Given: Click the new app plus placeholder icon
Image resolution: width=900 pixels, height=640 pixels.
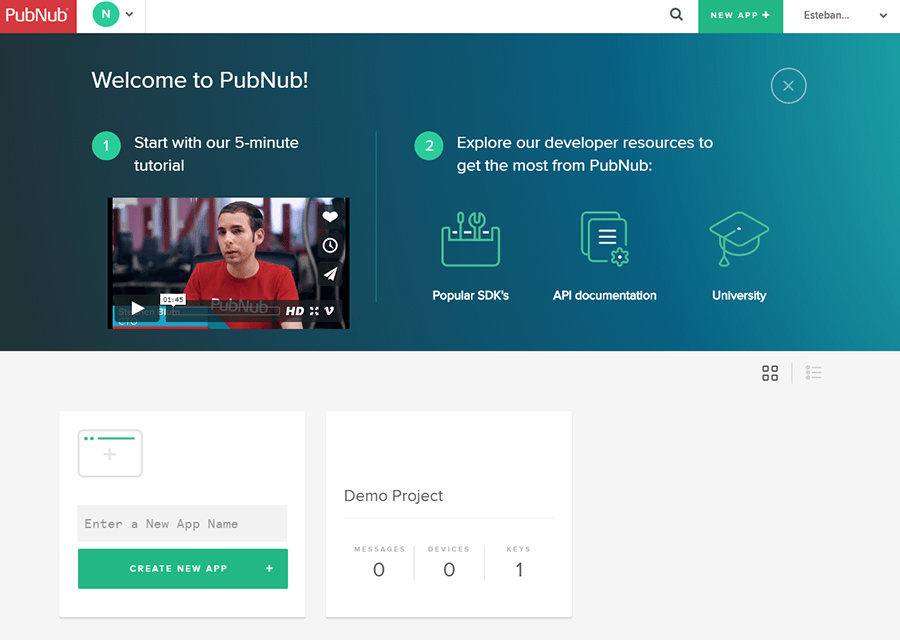Looking at the screenshot, I should coord(110,453).
